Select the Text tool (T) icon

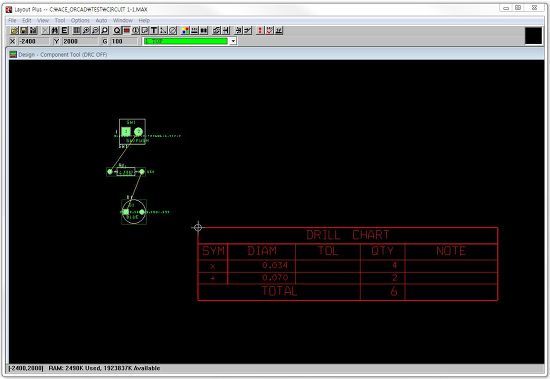click(x=154, y=31)
